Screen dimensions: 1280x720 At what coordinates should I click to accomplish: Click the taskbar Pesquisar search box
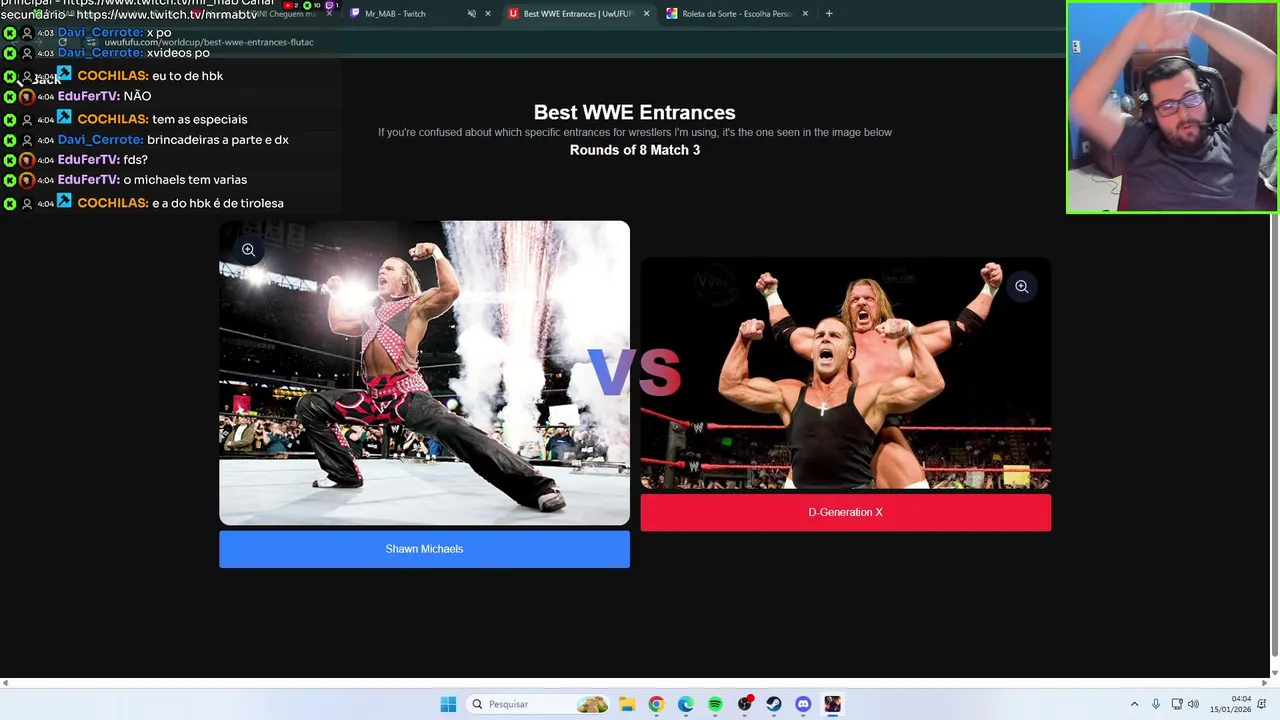(539, 704)
